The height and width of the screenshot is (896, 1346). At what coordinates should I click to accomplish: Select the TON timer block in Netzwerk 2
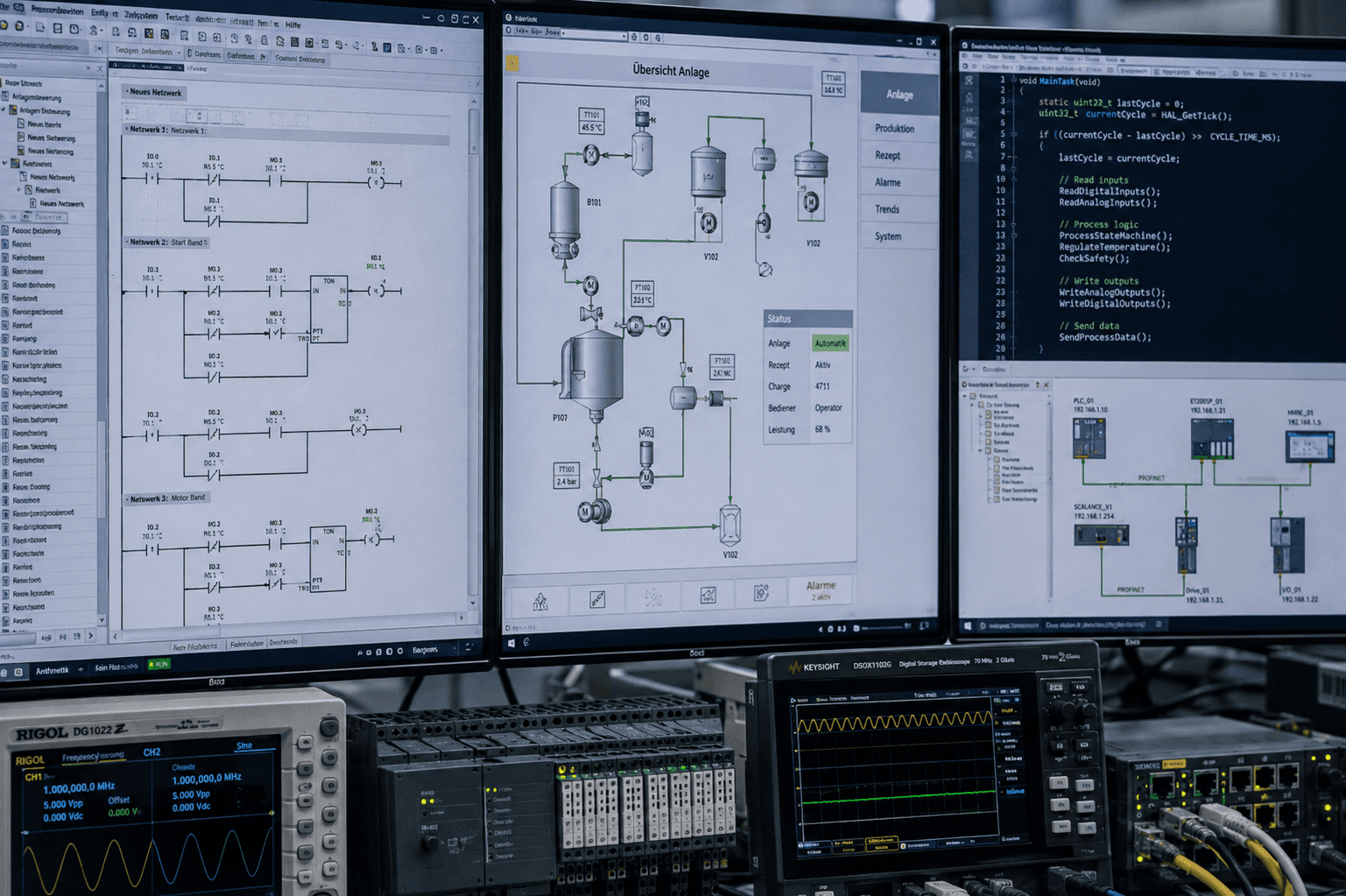(329, 309)
